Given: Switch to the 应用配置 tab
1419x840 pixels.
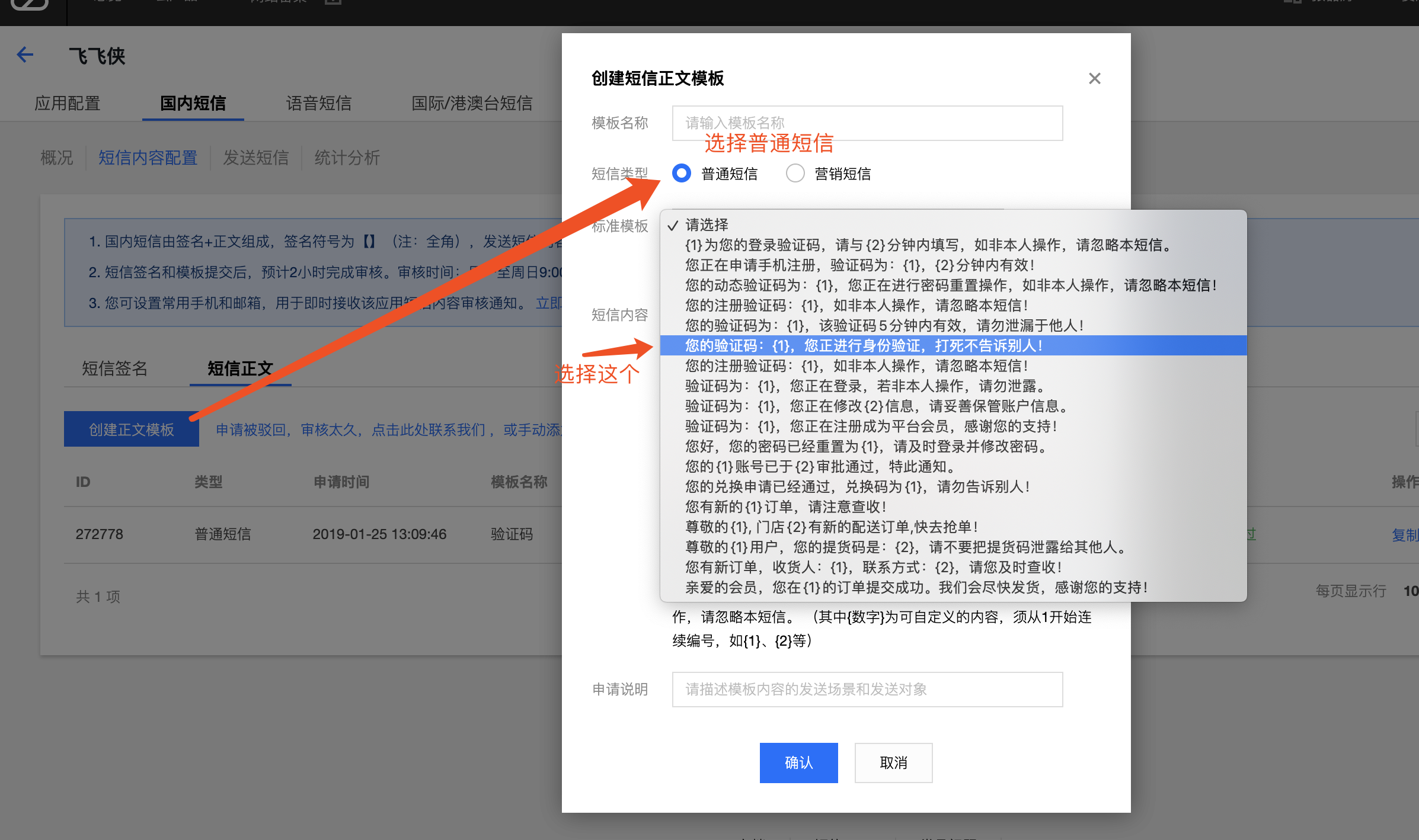Looking at the screenshot, I should pyautogui.click(x=67, y=104).
